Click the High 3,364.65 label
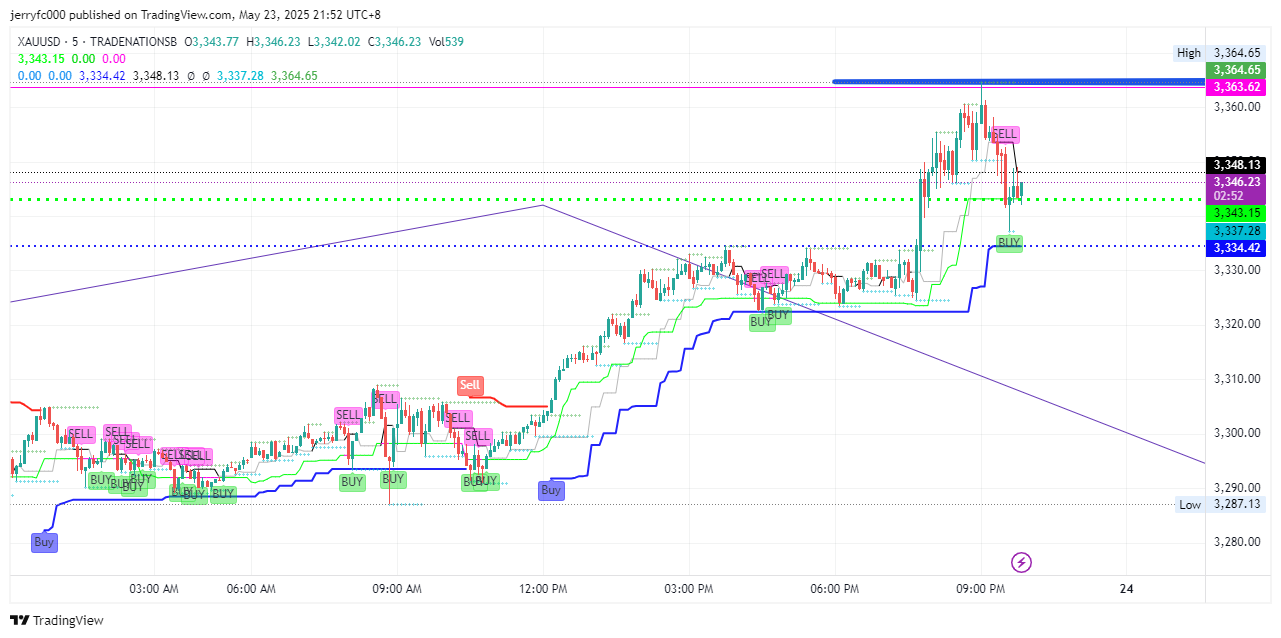The height and width of the screenshot is (638, 1281). pos(1217,53)
